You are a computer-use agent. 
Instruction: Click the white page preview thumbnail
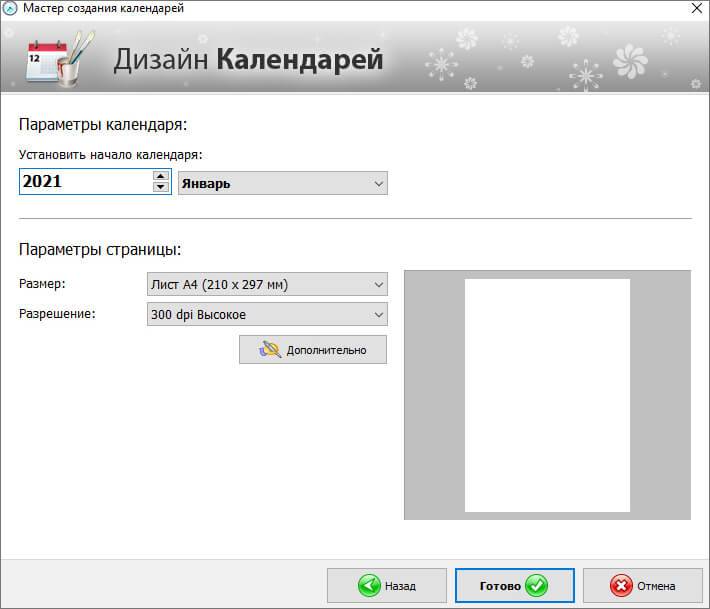[x=547, y=395]
